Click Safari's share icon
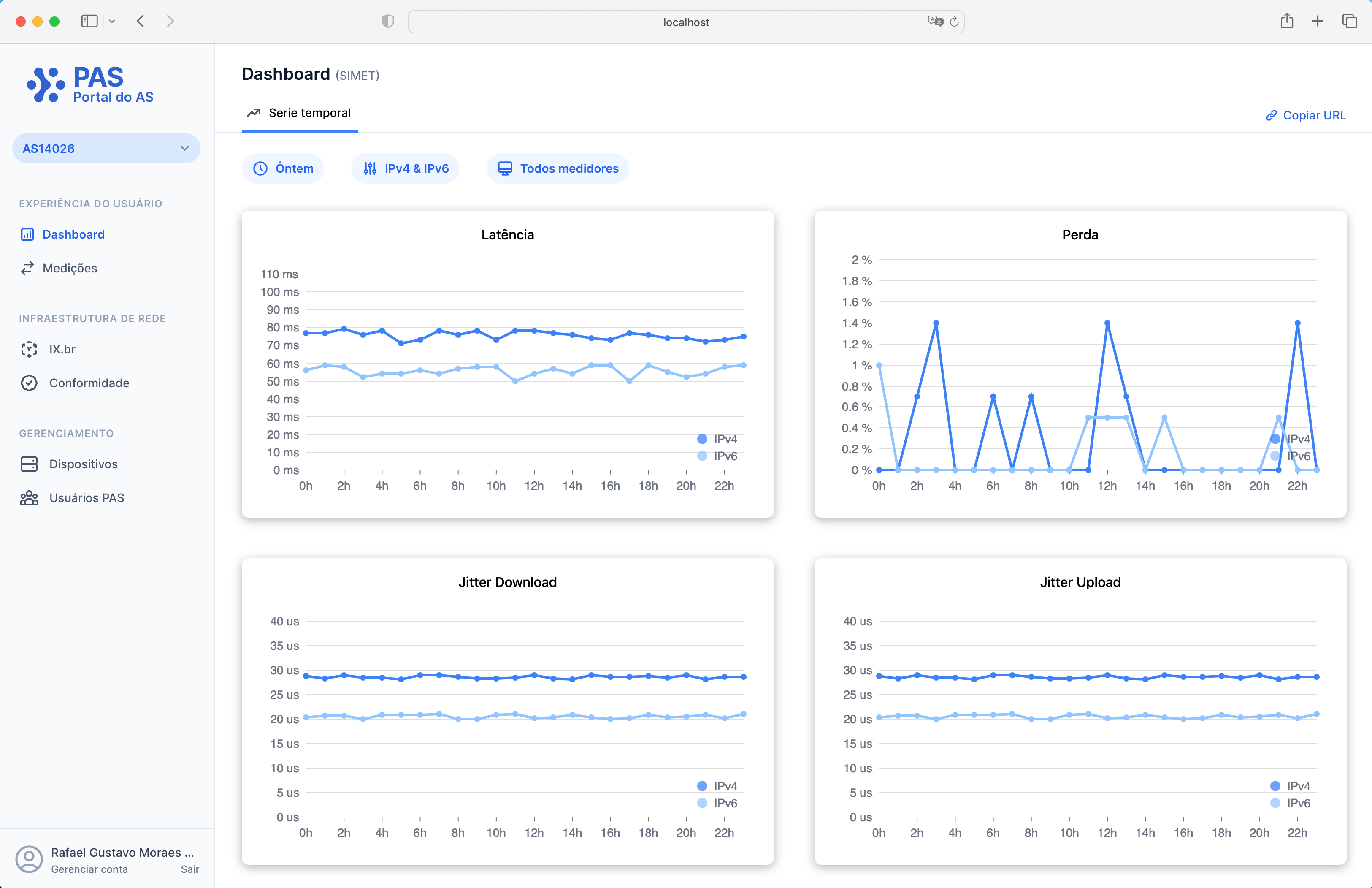 tap(1287, 22)
